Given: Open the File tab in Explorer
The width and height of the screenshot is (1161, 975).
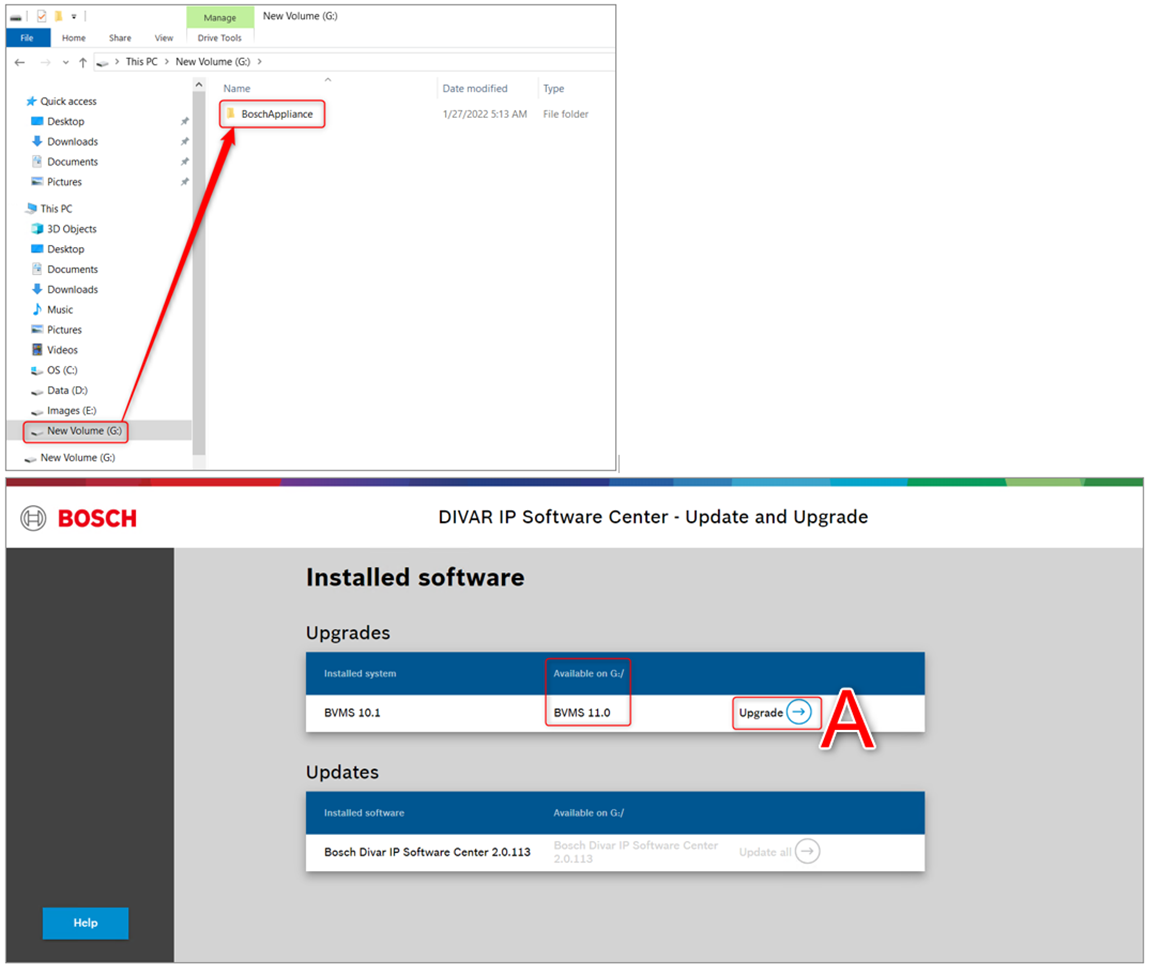Looking at the screenshot, I should tap(27, 38).
